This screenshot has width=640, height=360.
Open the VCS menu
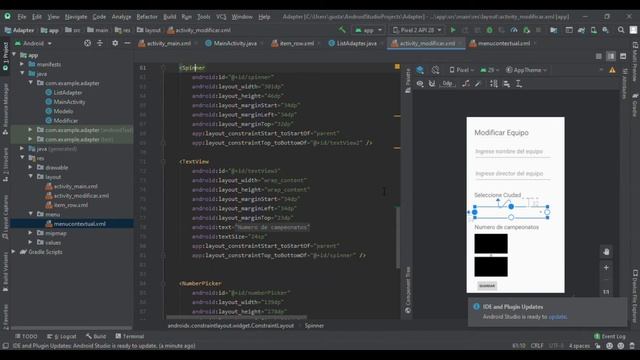coord(221,17)
